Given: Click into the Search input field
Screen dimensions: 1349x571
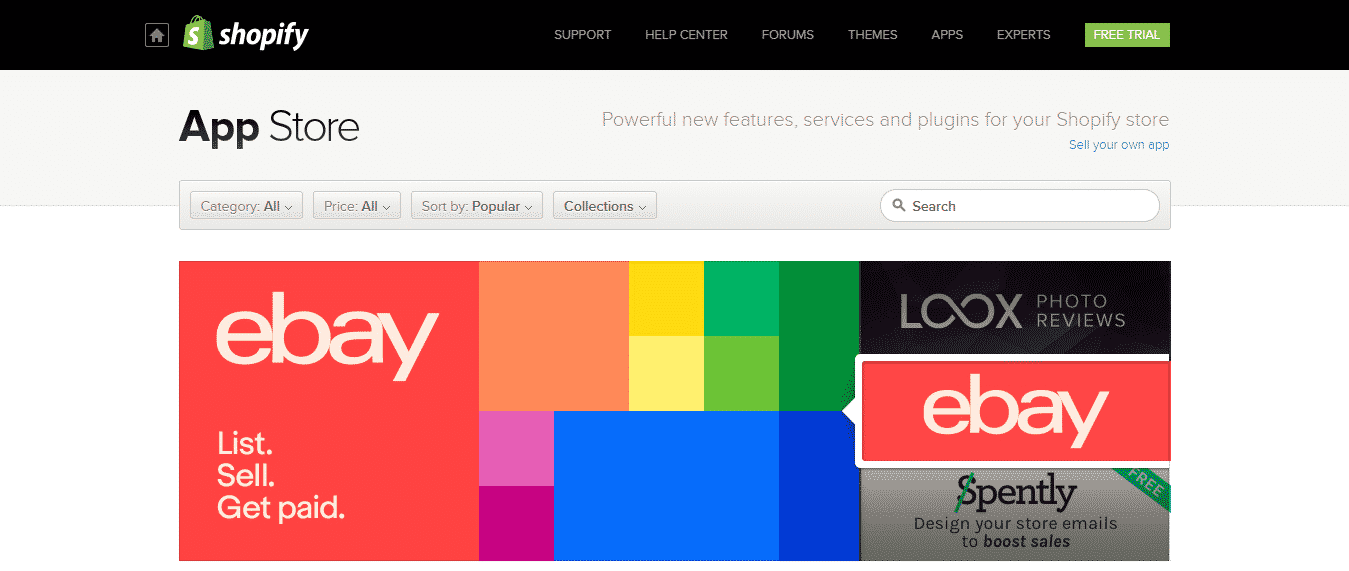Looking at the screenshot, I should pyautogui.click(x=1029, y=206).
